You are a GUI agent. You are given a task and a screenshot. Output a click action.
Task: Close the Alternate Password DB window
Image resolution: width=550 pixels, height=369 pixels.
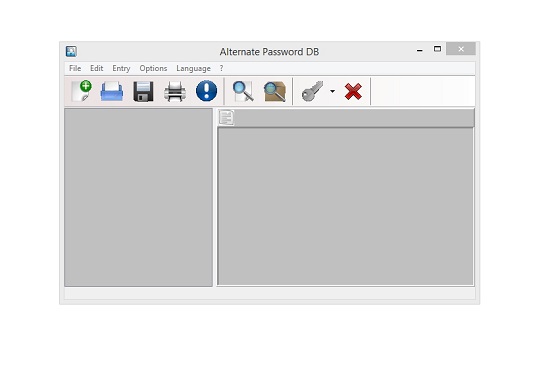461,49
